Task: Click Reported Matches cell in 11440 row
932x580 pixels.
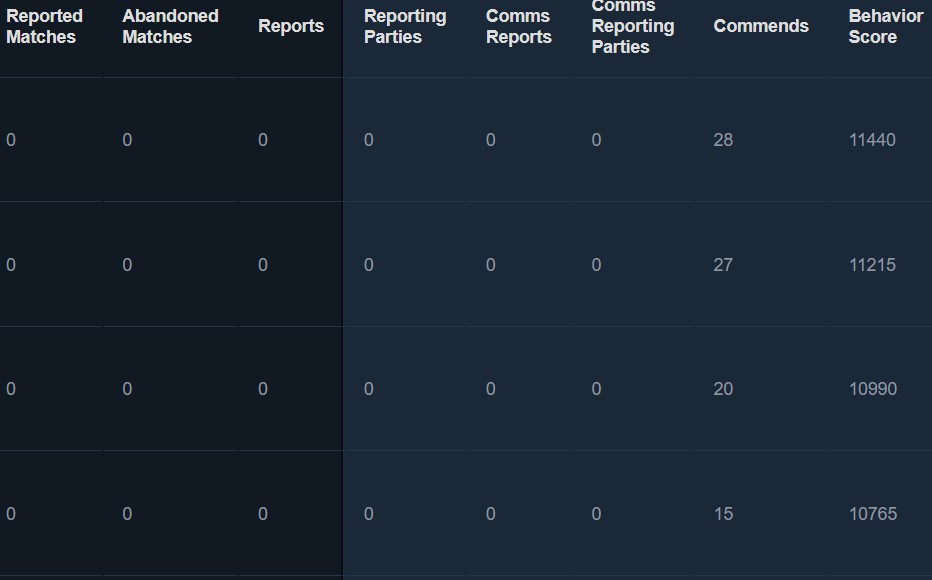Action: click(11, 140)
